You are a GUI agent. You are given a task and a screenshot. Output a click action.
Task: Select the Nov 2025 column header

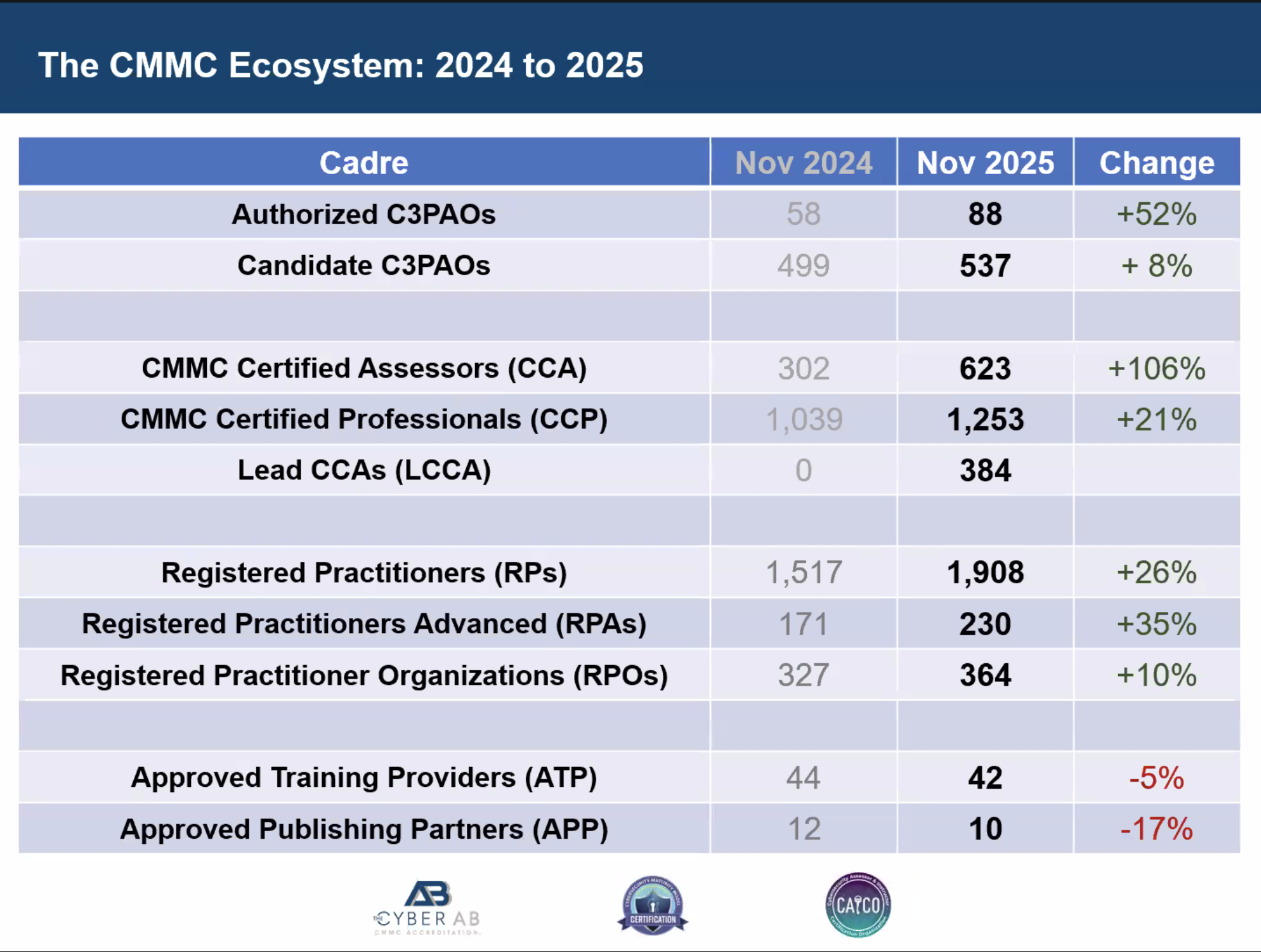pos(985,163)
